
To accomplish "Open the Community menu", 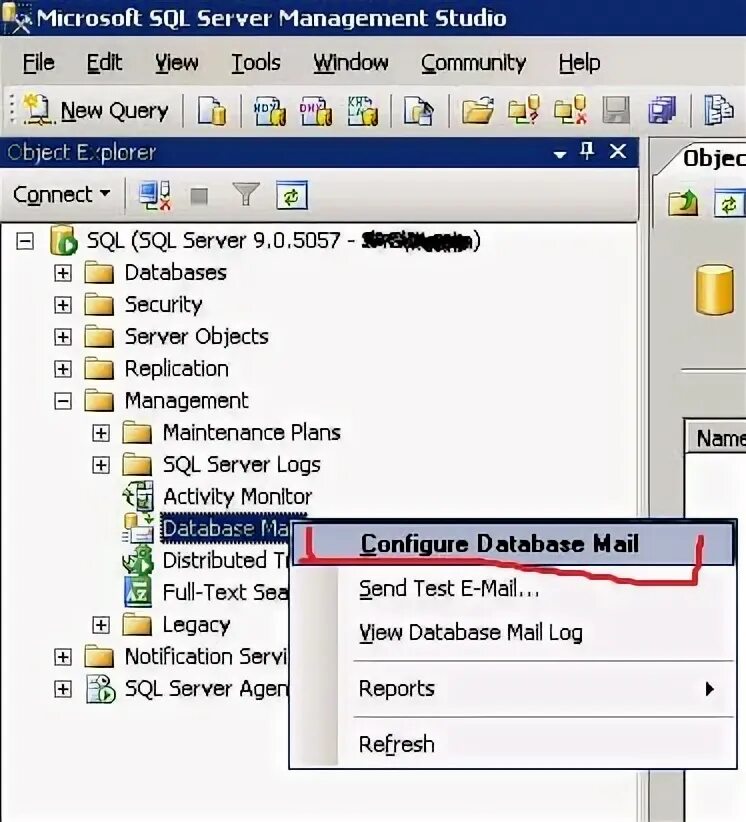I will tap(473, 63).
